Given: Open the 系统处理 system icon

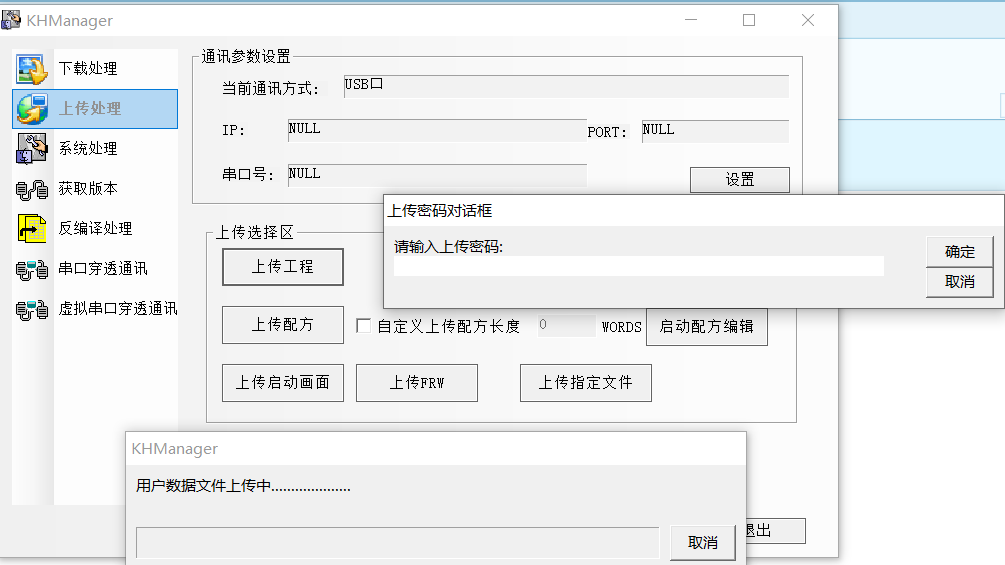Looking at the screenshot, I should tap(32, 149).
